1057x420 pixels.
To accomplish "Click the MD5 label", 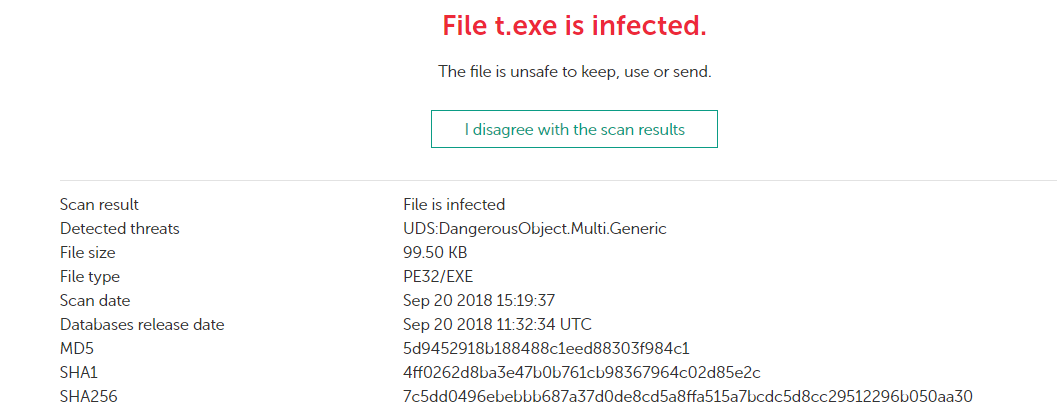I will click(77, 348).
